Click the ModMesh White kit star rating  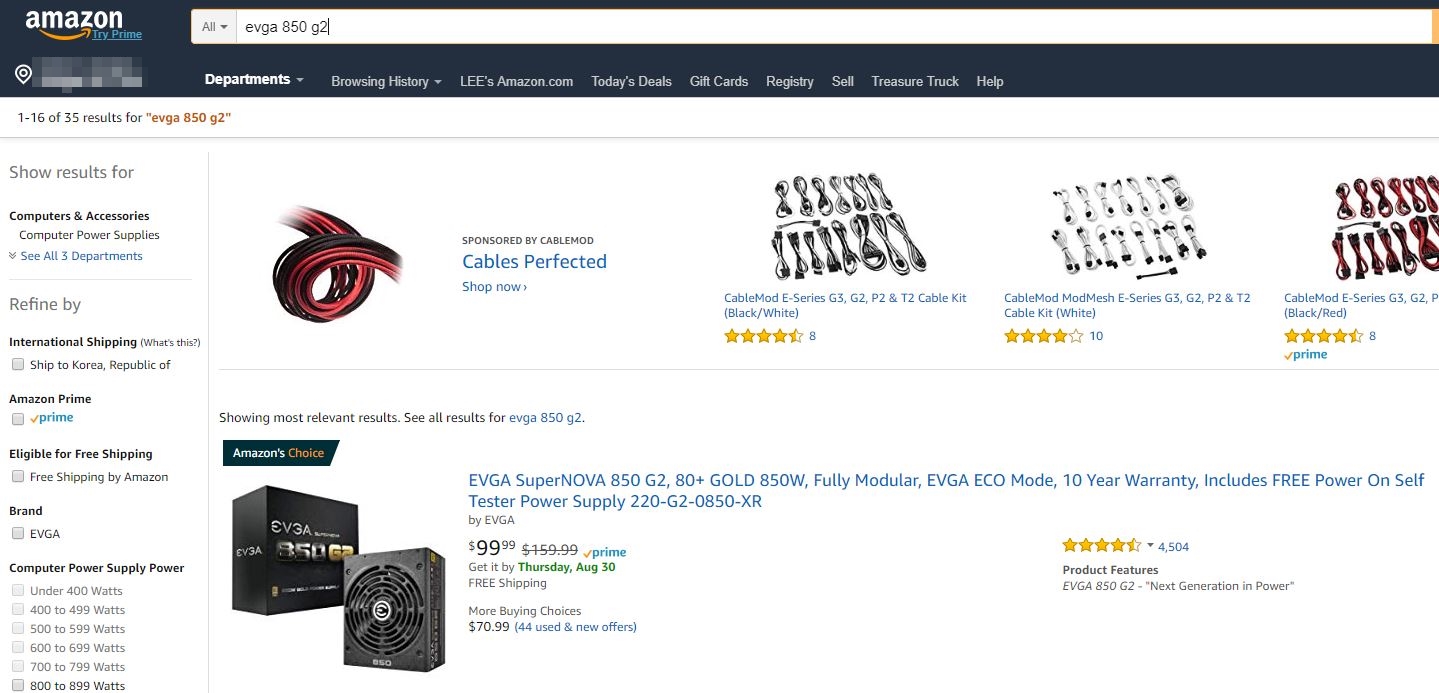pos(1043,336)
